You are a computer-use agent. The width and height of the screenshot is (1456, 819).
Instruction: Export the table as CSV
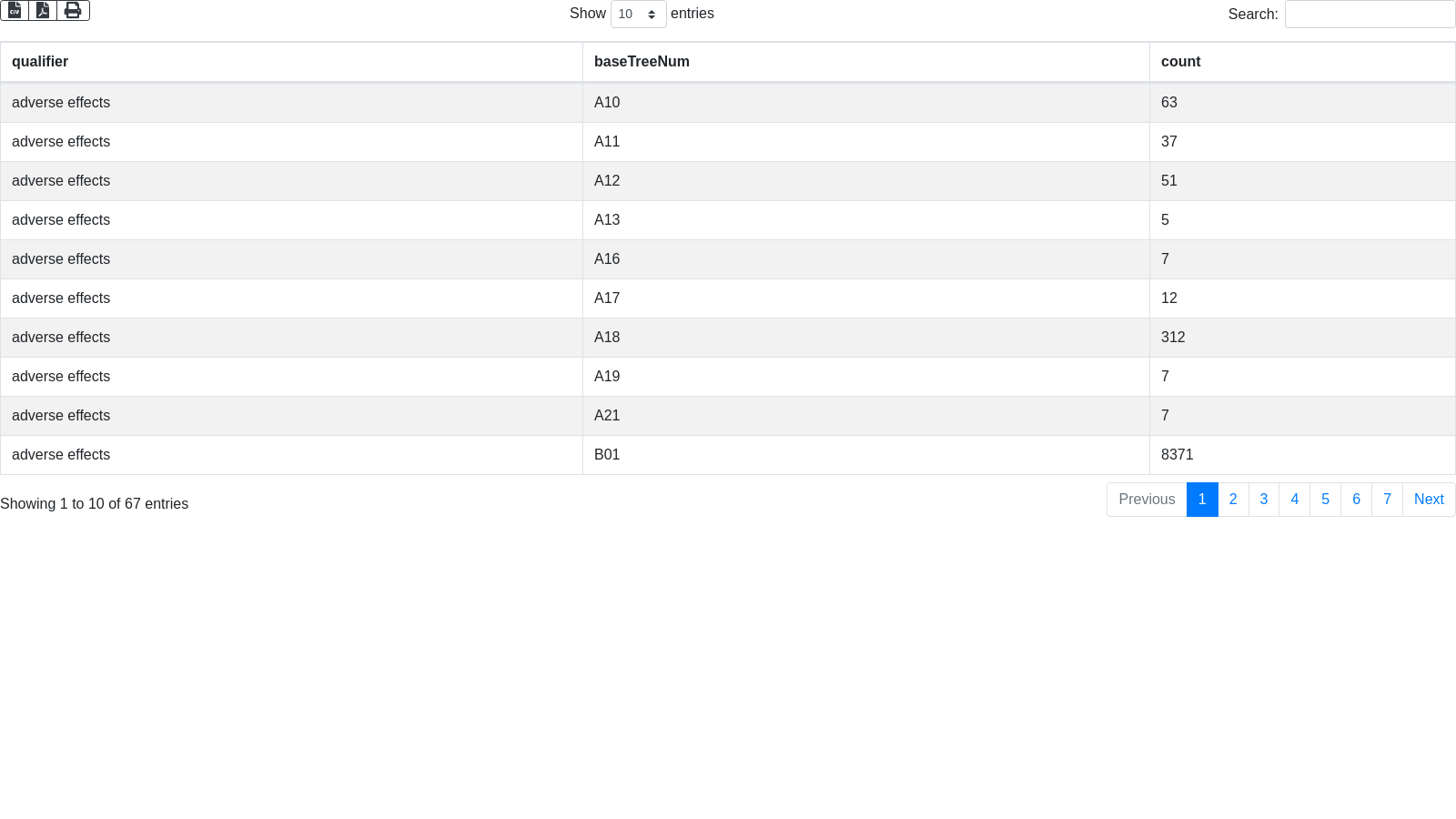tap(15, 10)
